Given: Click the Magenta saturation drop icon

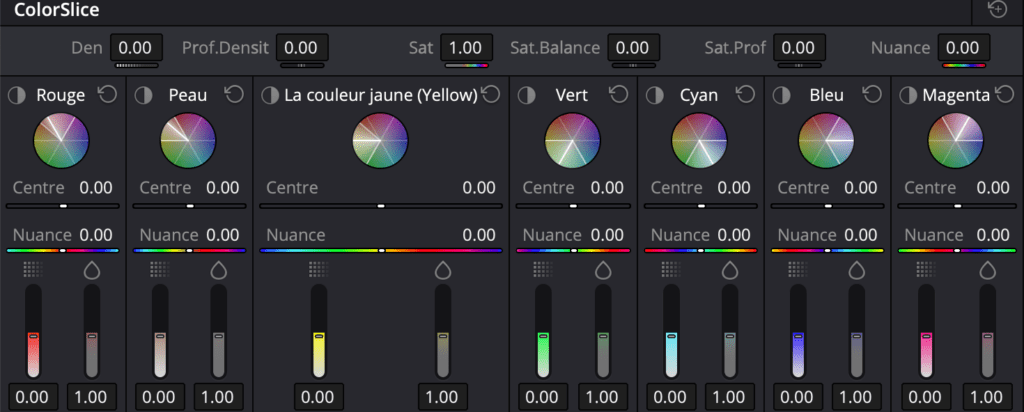Looking at the screenshot, I should pyautogui.click(x=988, y=269).
